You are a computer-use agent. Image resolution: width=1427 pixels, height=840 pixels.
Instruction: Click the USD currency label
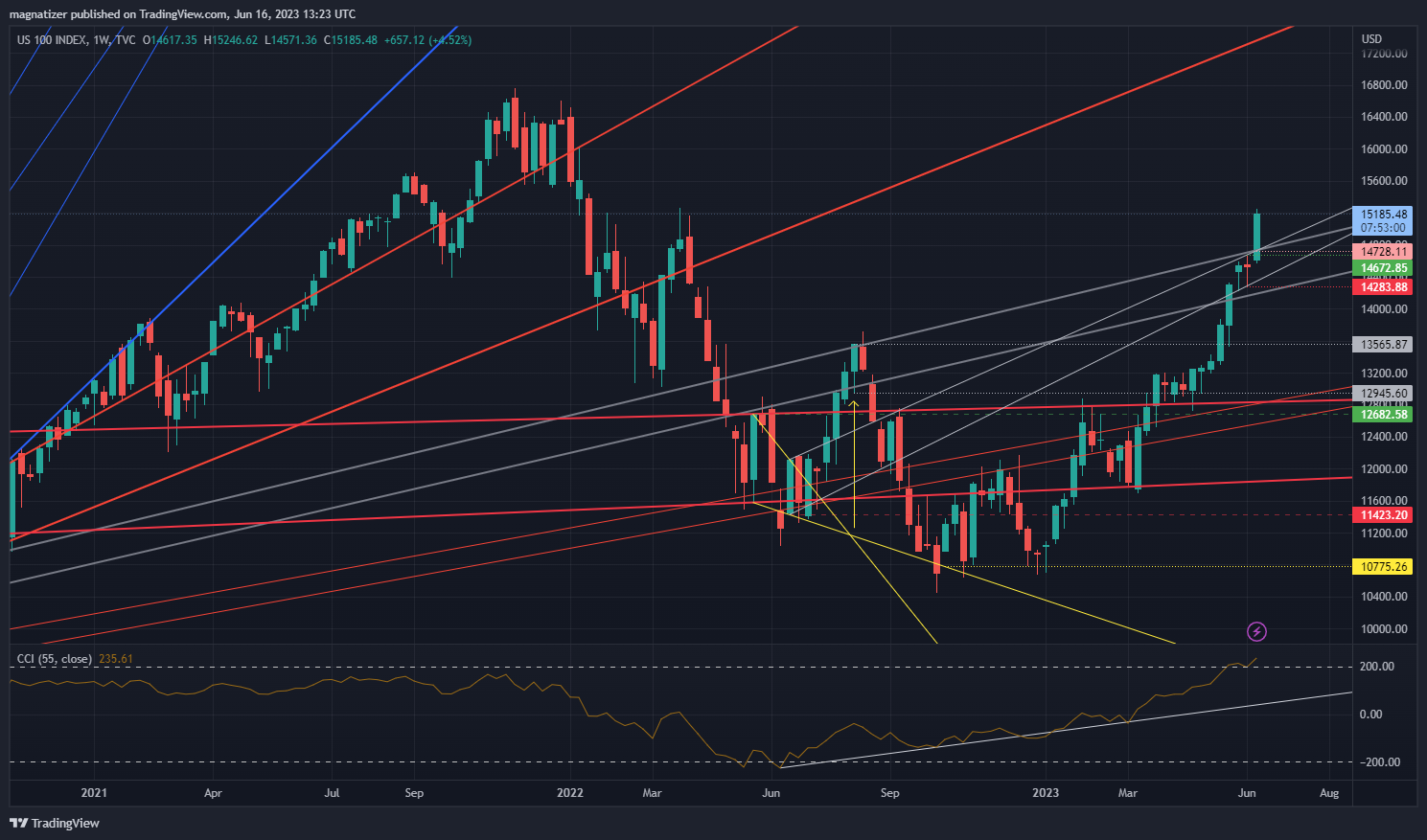click(1371, 39)
